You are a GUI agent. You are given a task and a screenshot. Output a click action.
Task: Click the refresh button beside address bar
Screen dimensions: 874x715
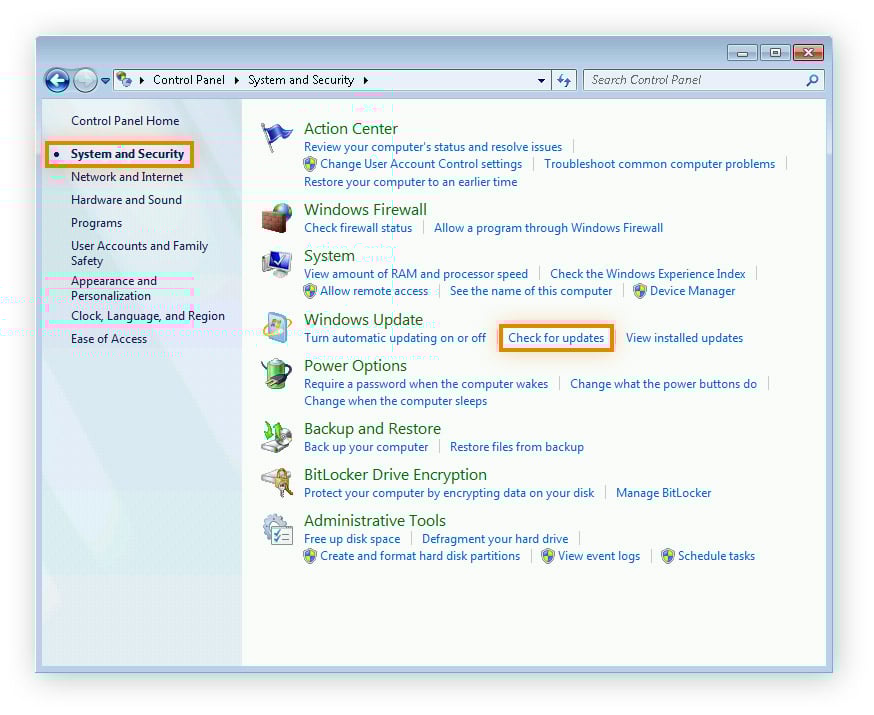click(x=564, y=80)
